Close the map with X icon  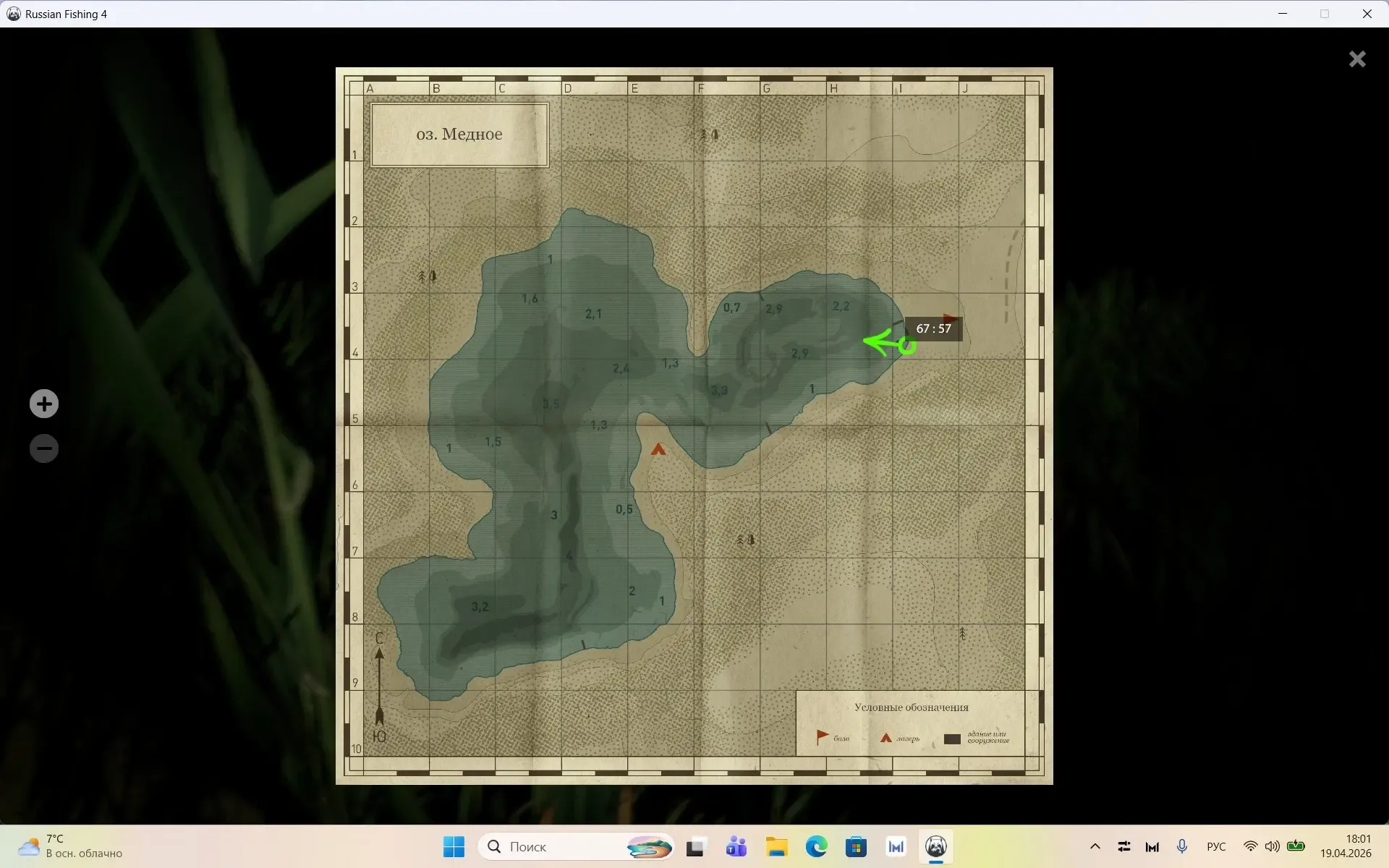coord(1357,59)
